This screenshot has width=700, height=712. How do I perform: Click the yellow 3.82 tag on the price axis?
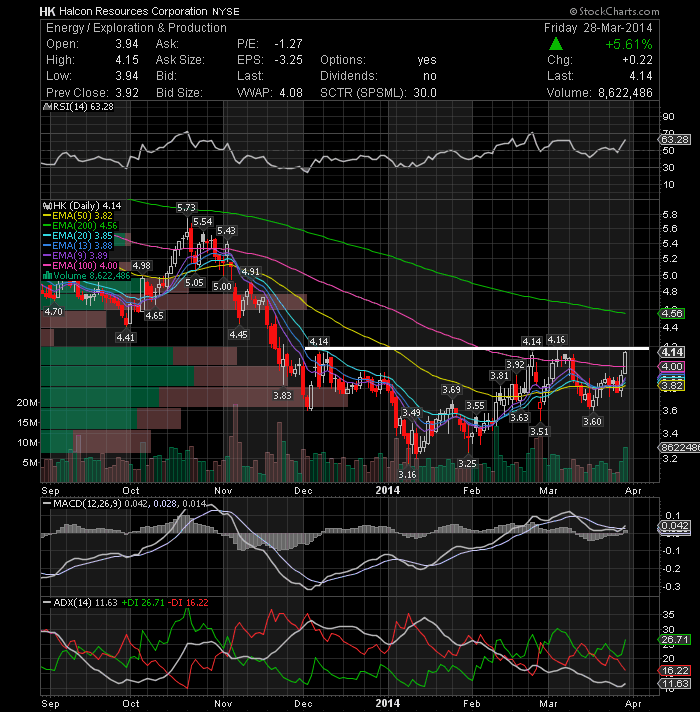[x=672, y=386]
